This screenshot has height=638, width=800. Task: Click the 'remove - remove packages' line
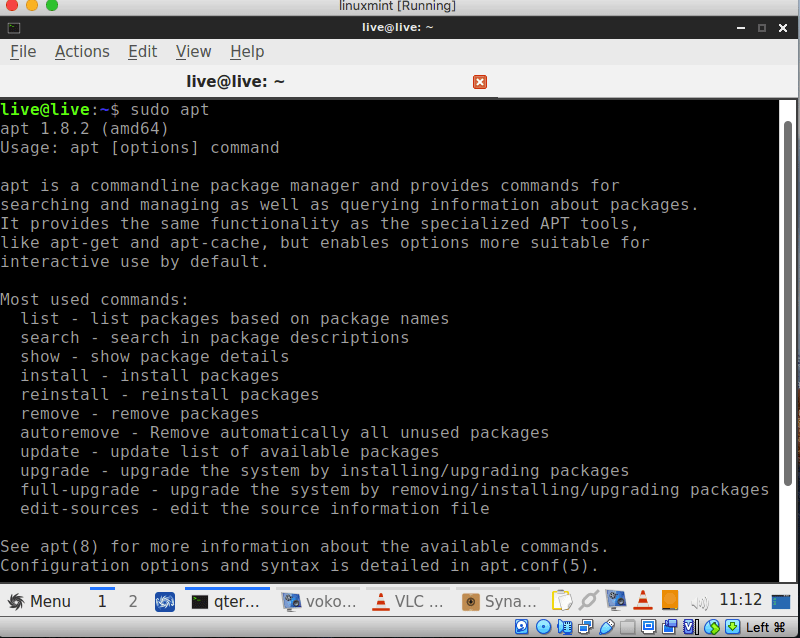click(x=140, y=413)
